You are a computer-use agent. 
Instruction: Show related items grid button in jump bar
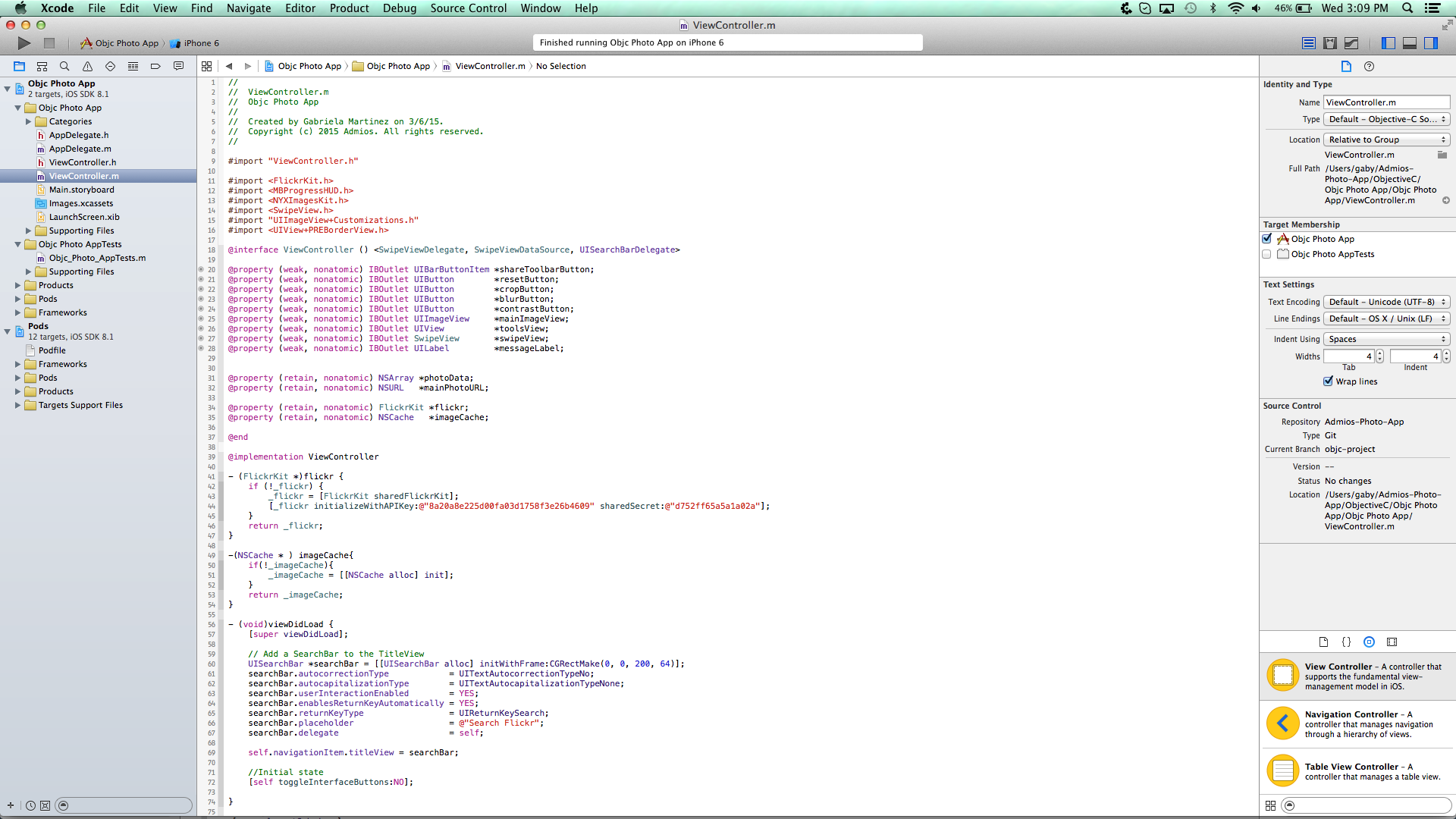coord(206,66)
